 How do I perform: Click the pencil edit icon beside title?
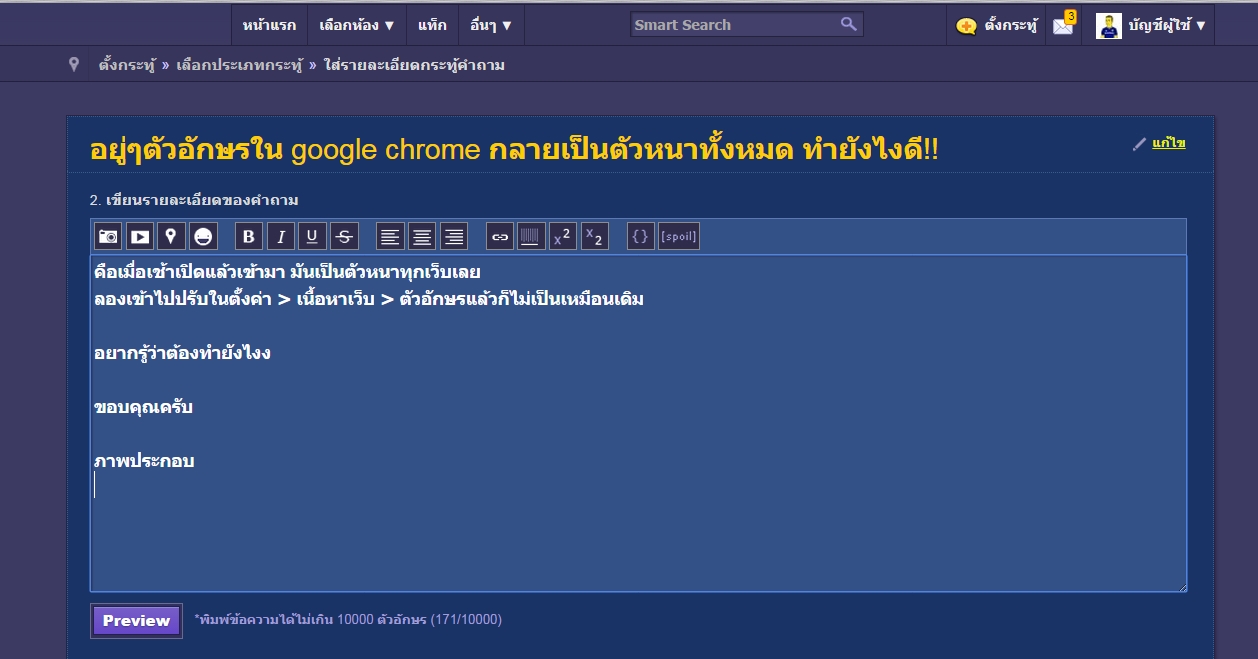point(1139,144)
